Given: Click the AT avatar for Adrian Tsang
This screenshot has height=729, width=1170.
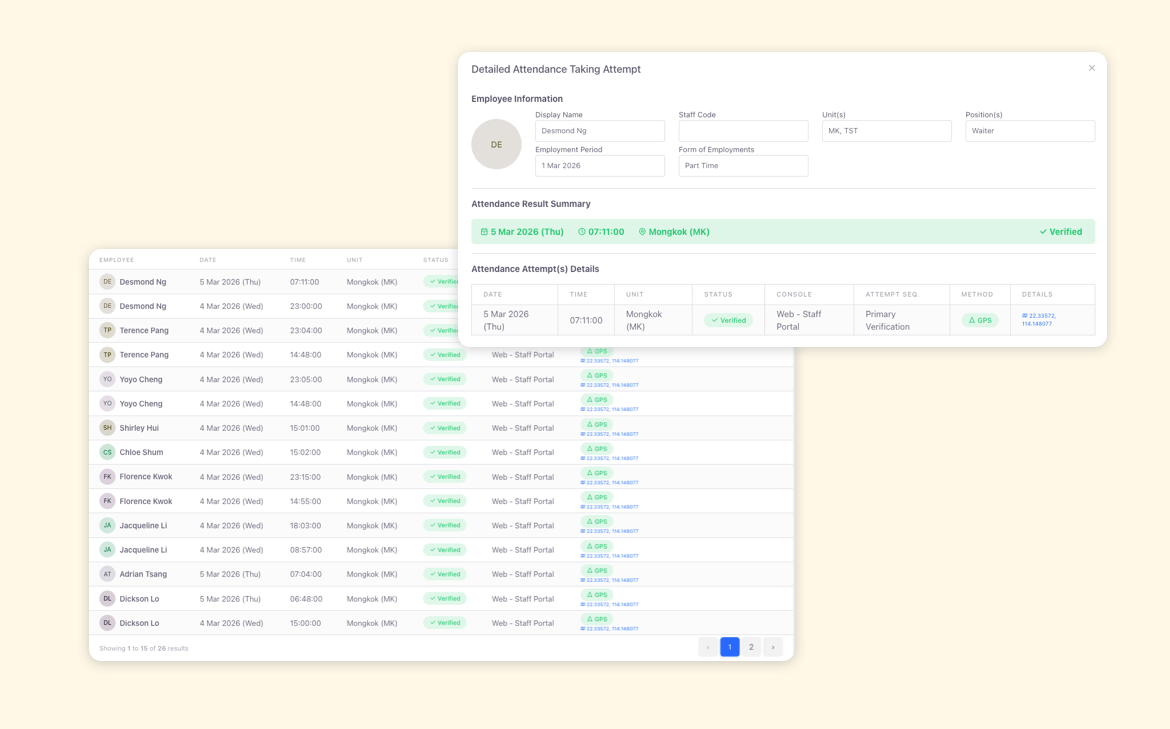Looking at the screenshot, I should (x=107, y=574).
